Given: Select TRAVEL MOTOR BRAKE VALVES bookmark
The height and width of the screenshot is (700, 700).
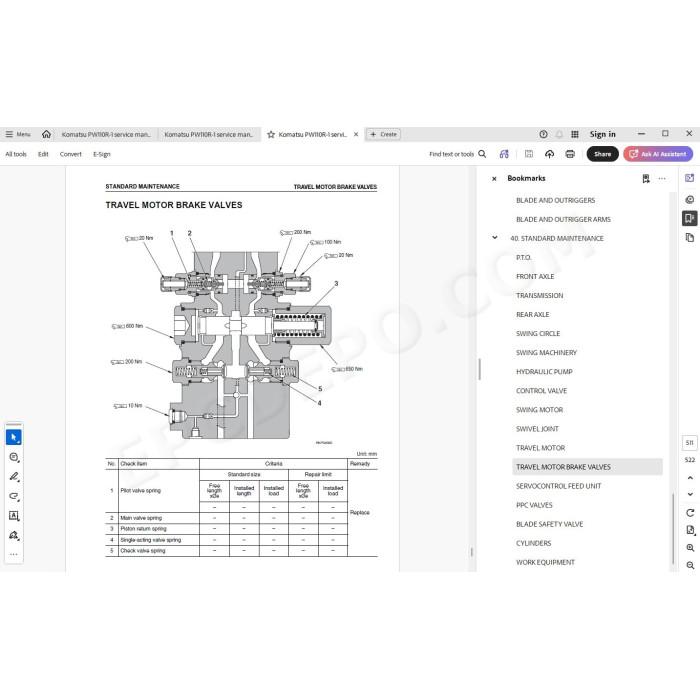Looking at the screenshot, I should click(x=587, y=467).
